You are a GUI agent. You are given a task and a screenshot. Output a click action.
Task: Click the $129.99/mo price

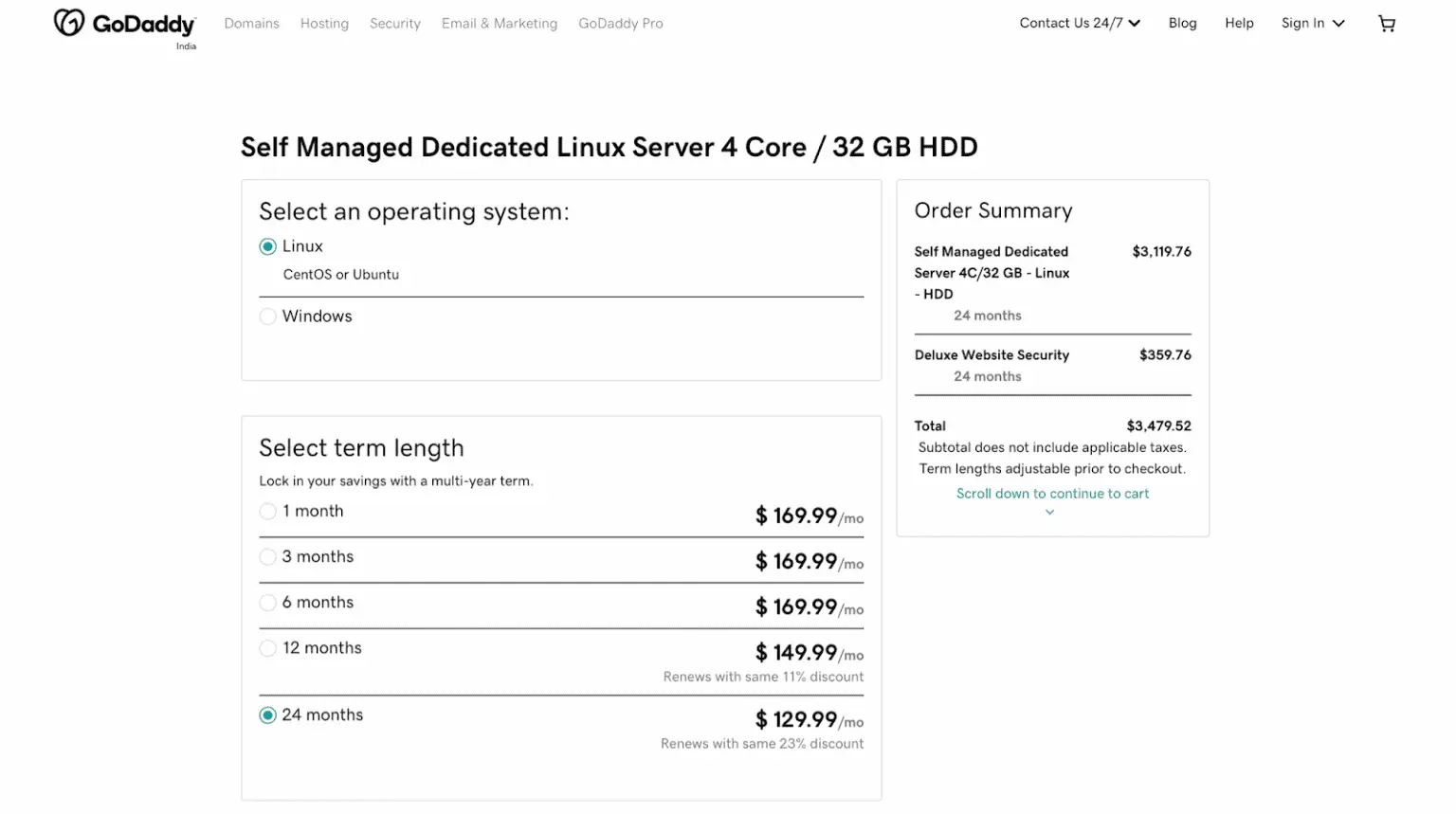point(810,720)
